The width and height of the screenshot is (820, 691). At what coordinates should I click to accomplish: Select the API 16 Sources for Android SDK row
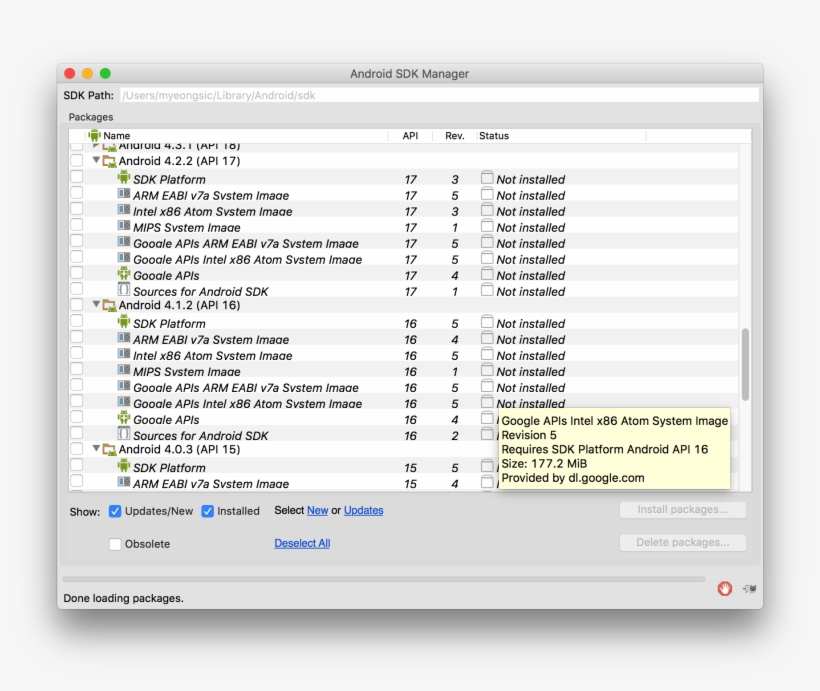[201, 436]
